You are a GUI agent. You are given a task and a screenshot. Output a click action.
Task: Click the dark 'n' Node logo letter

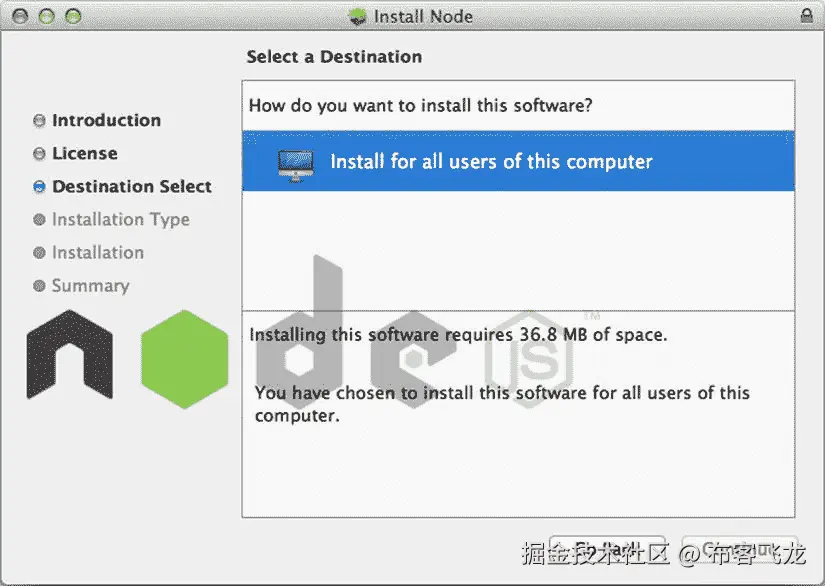point(69,354)
